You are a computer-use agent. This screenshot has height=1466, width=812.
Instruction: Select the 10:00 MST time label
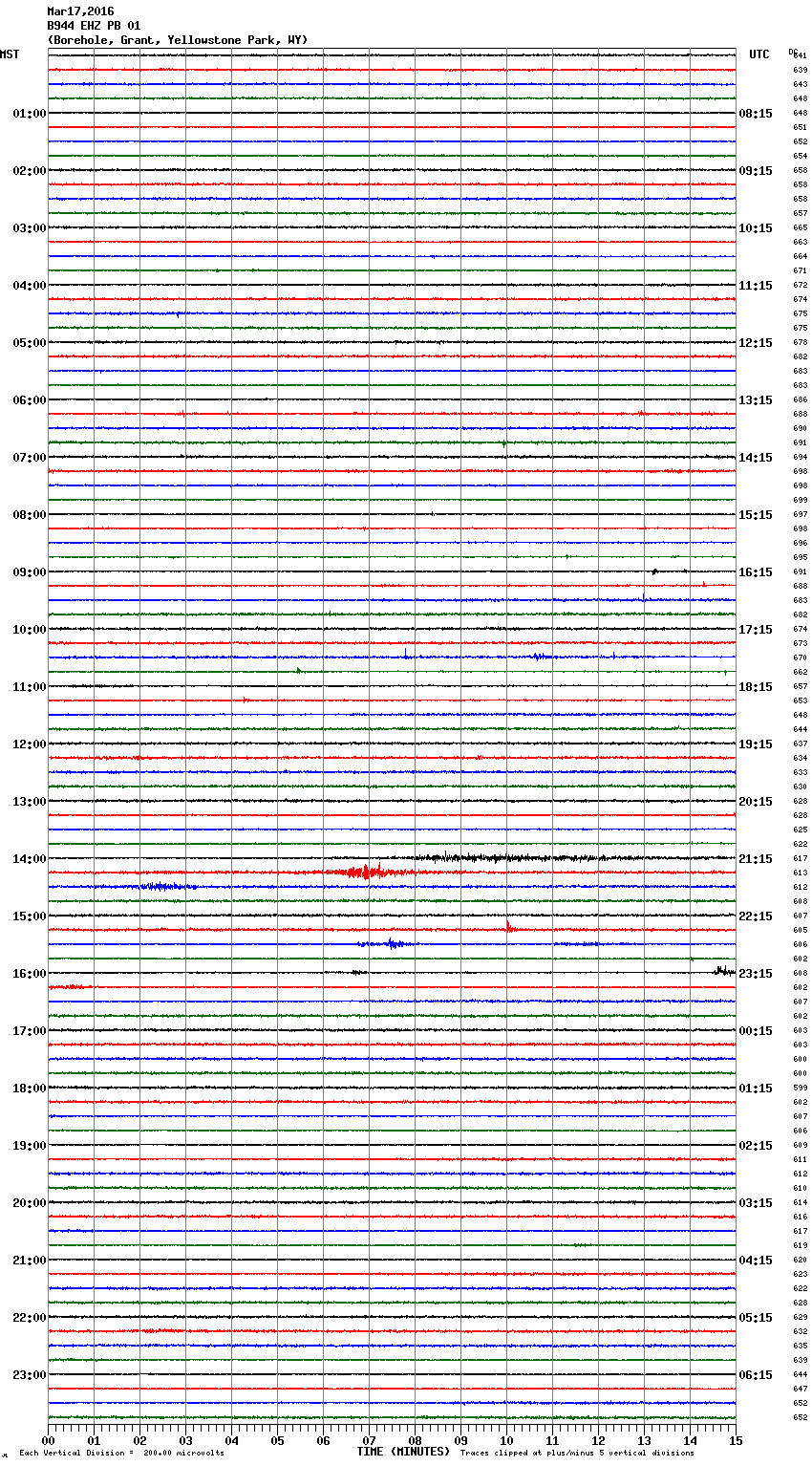tap(30, 630)
